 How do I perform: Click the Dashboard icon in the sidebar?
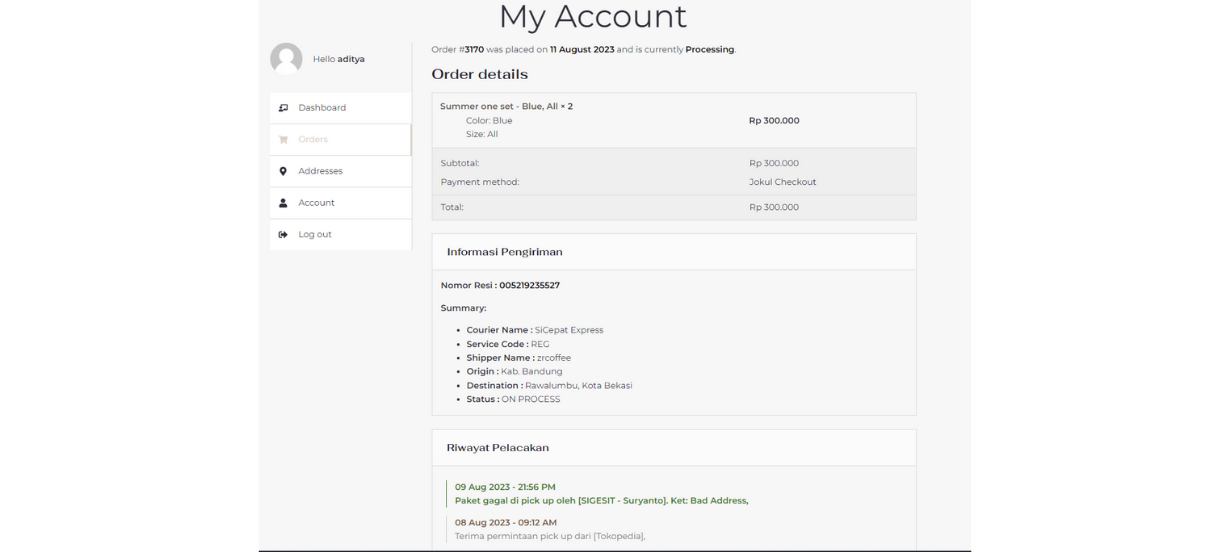coord(283,108)
